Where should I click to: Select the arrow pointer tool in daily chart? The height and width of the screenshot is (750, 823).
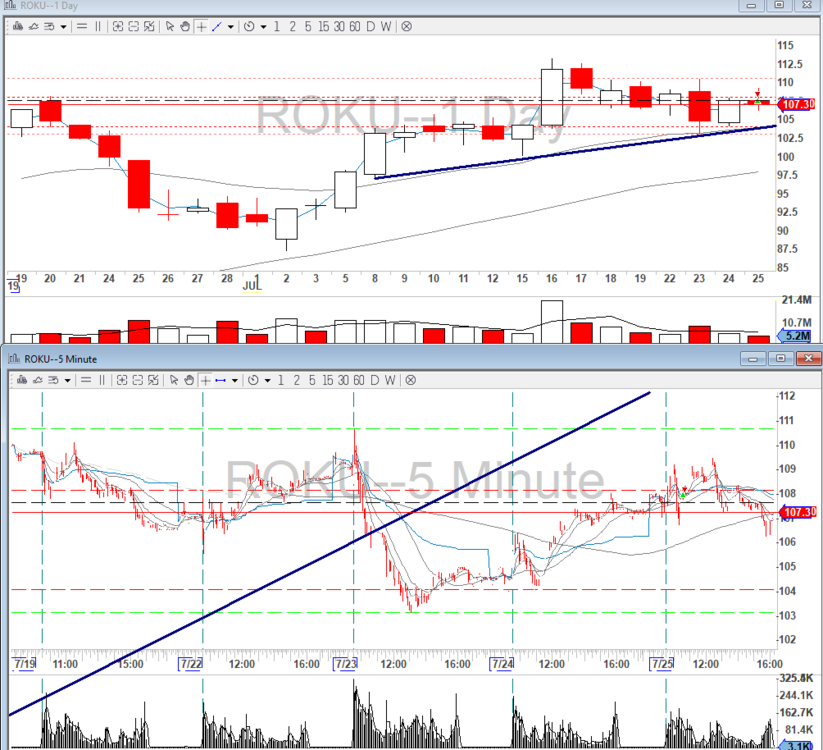[x=169, y=26]
